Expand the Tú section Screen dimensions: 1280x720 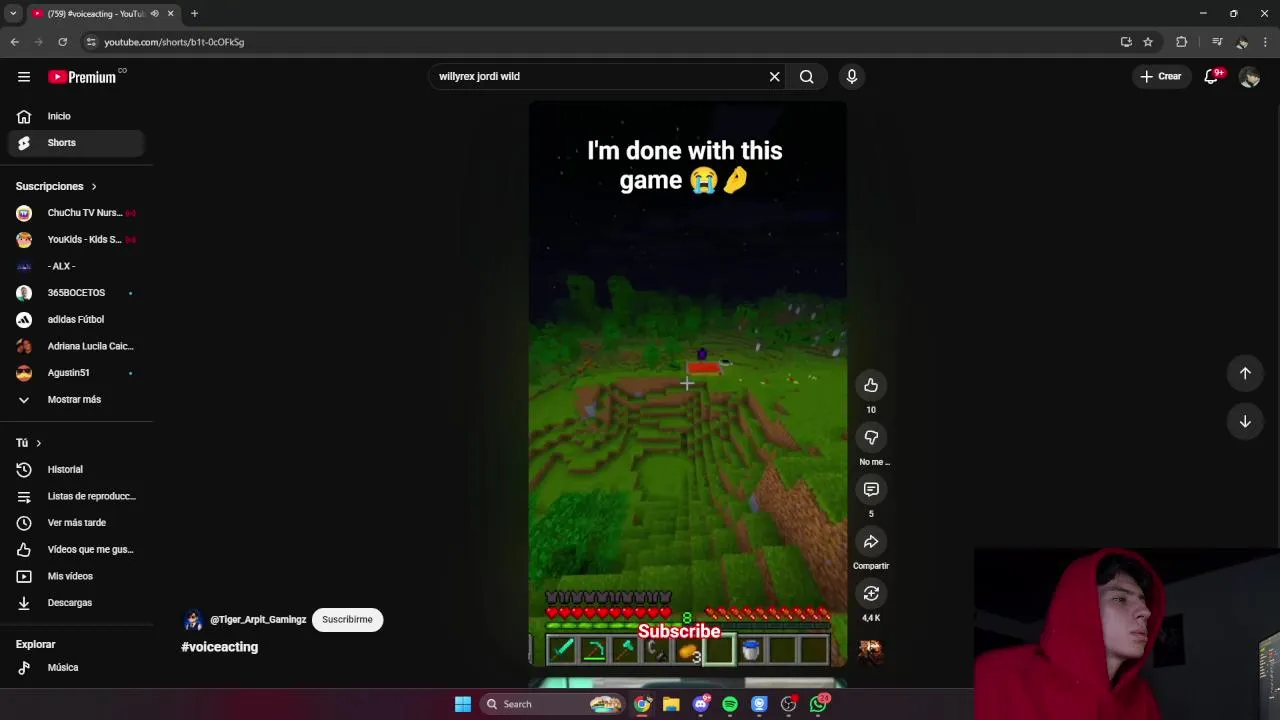tap(29, 443)
